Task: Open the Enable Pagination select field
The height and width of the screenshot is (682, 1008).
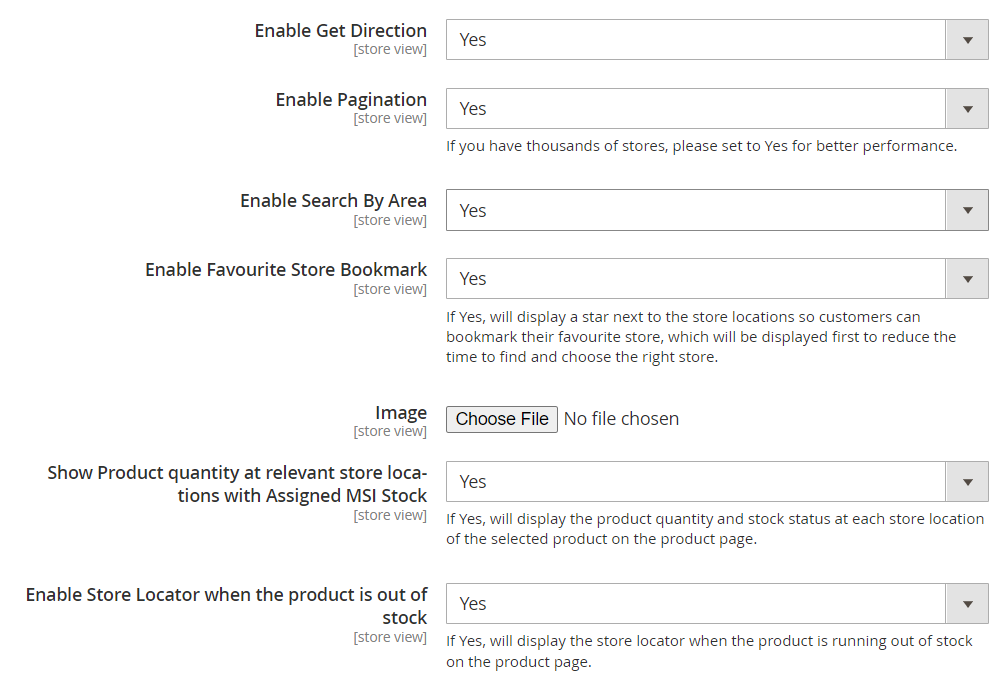Action: [696, 109]
